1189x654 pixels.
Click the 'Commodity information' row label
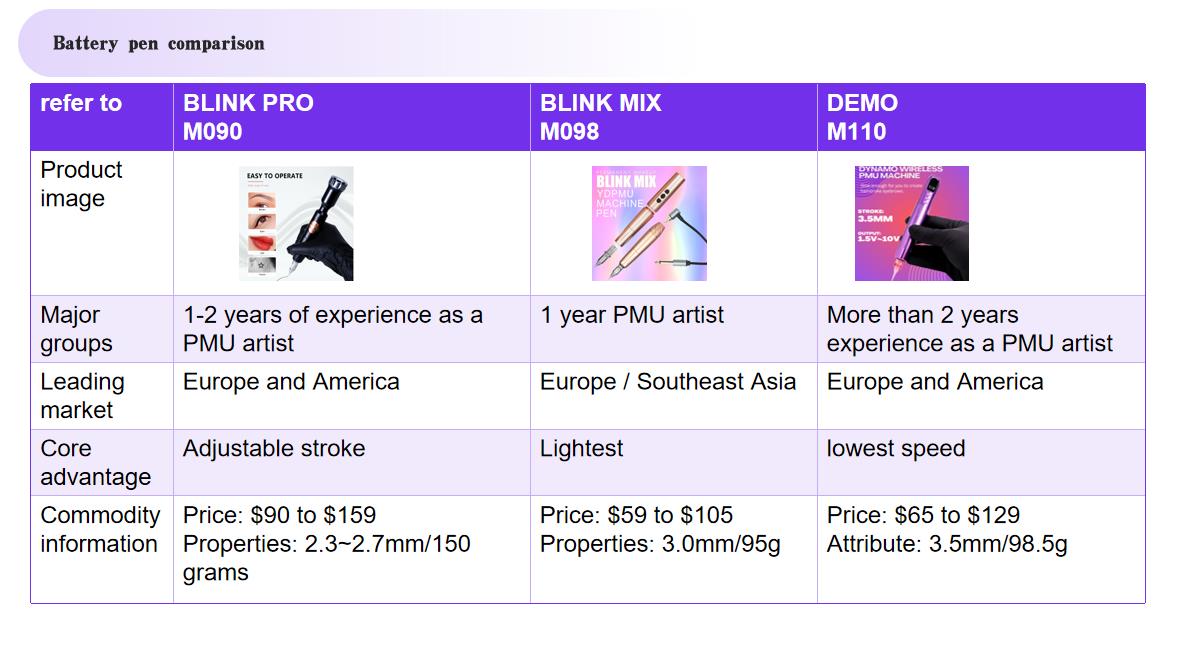(x=102, y=549)
